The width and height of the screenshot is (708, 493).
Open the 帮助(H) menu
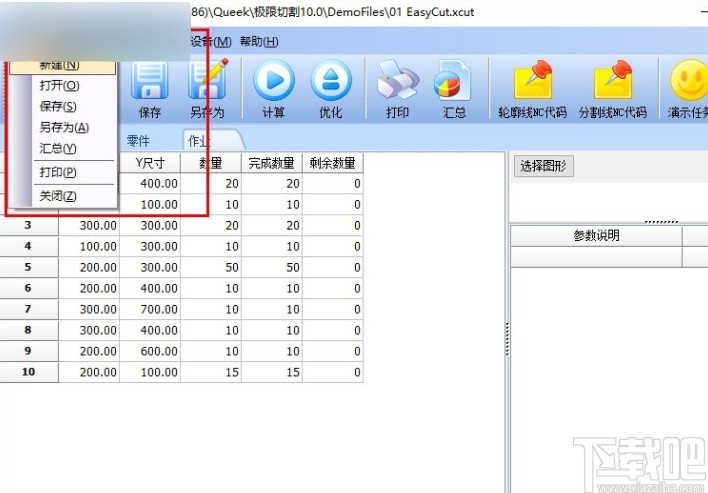(x=259, y=42)
